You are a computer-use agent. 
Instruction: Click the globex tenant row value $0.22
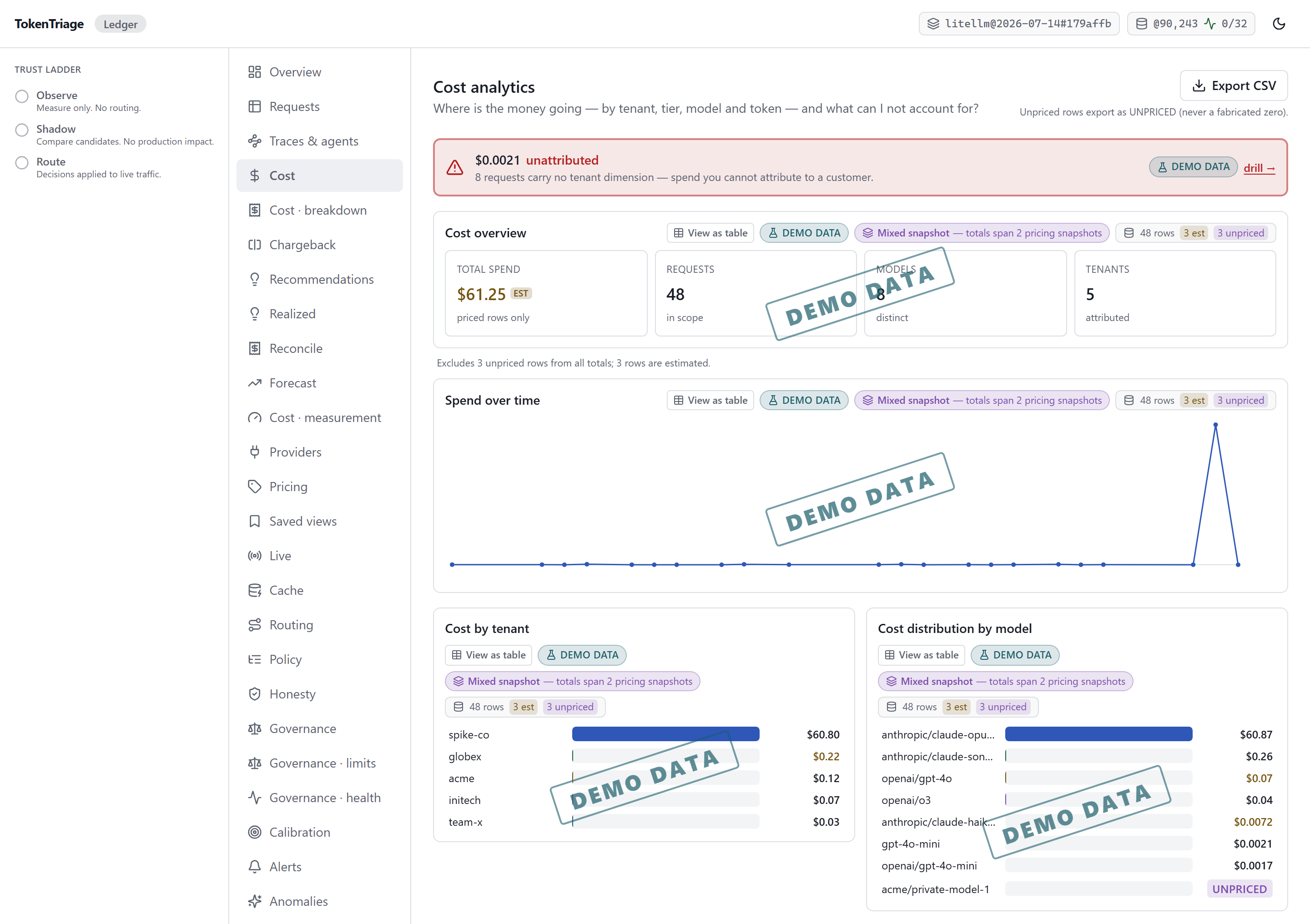(826, 756)
